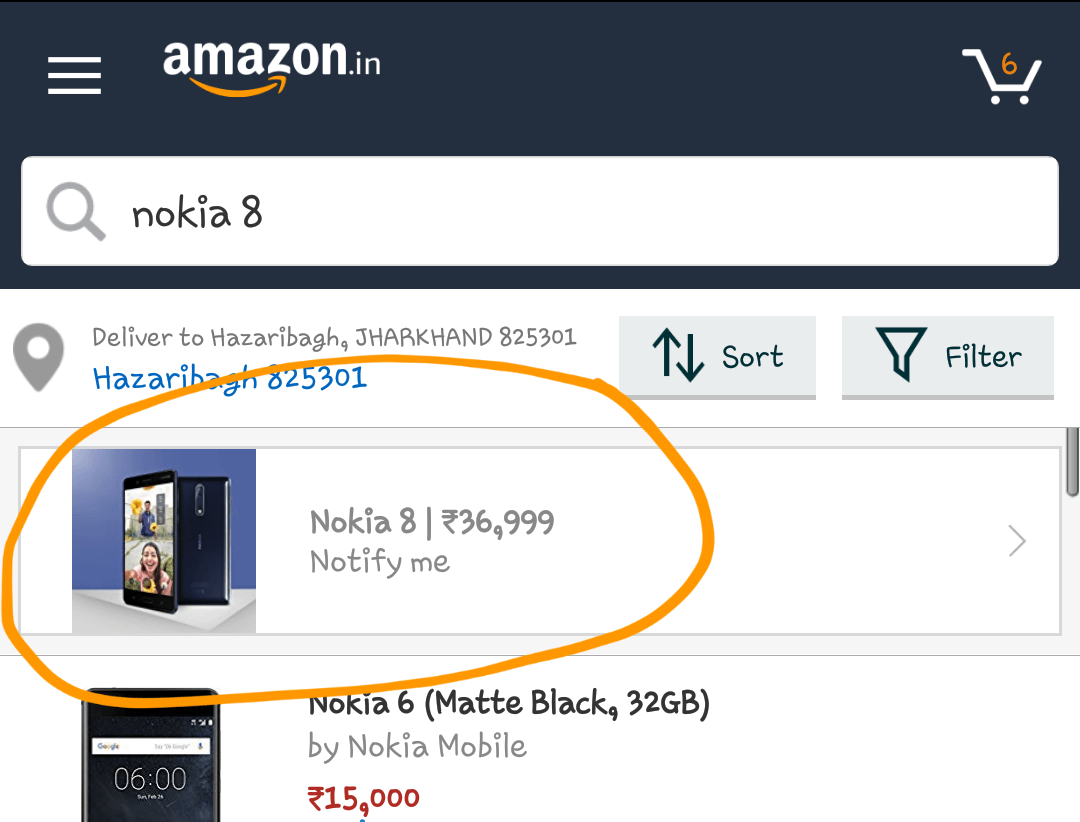Click the by Nokia Mobile brand text
Image resolution: width=1080 pixels, height=822 pixels.
click(417, 747)
